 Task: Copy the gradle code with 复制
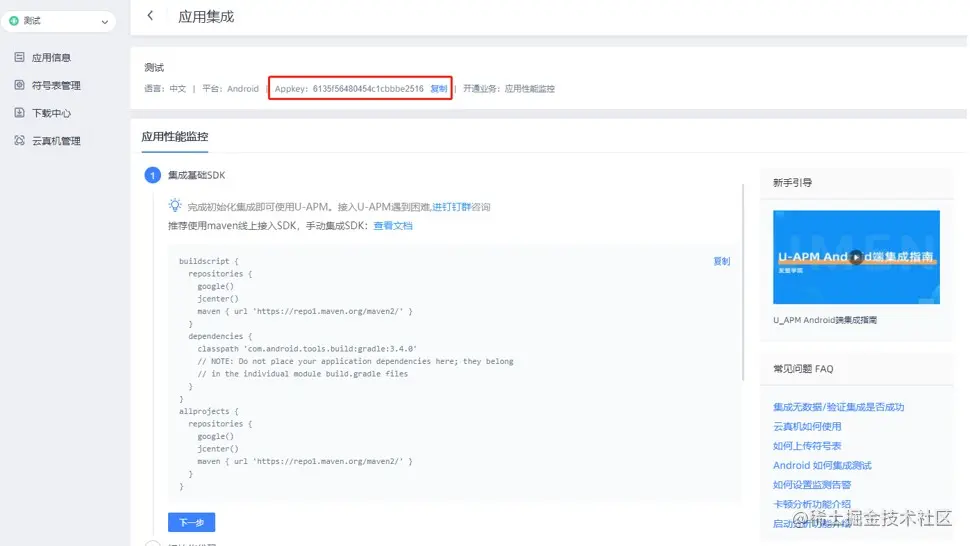(x=721, y=261)
